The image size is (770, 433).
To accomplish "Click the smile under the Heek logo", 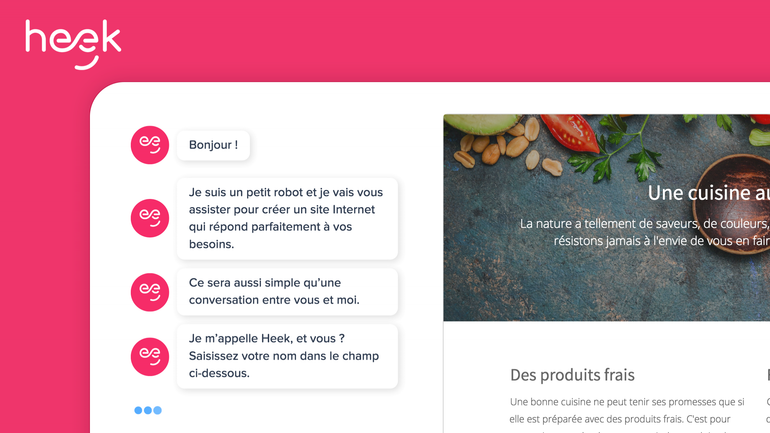I will tap(87, 64).
